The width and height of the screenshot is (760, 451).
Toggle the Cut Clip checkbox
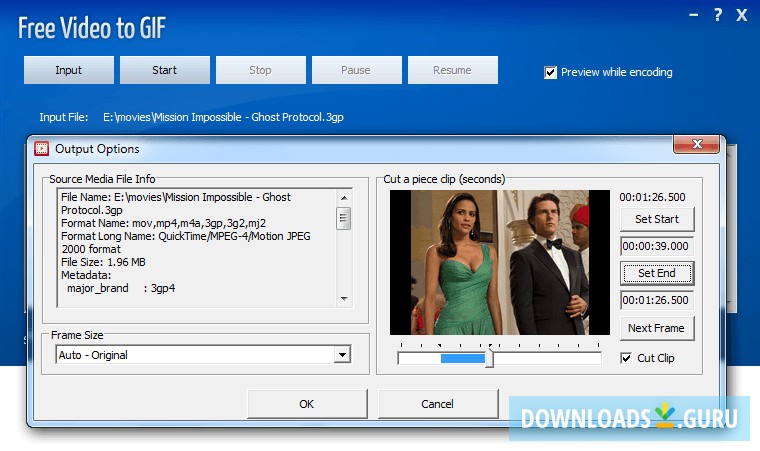click(x=626, y=358)
